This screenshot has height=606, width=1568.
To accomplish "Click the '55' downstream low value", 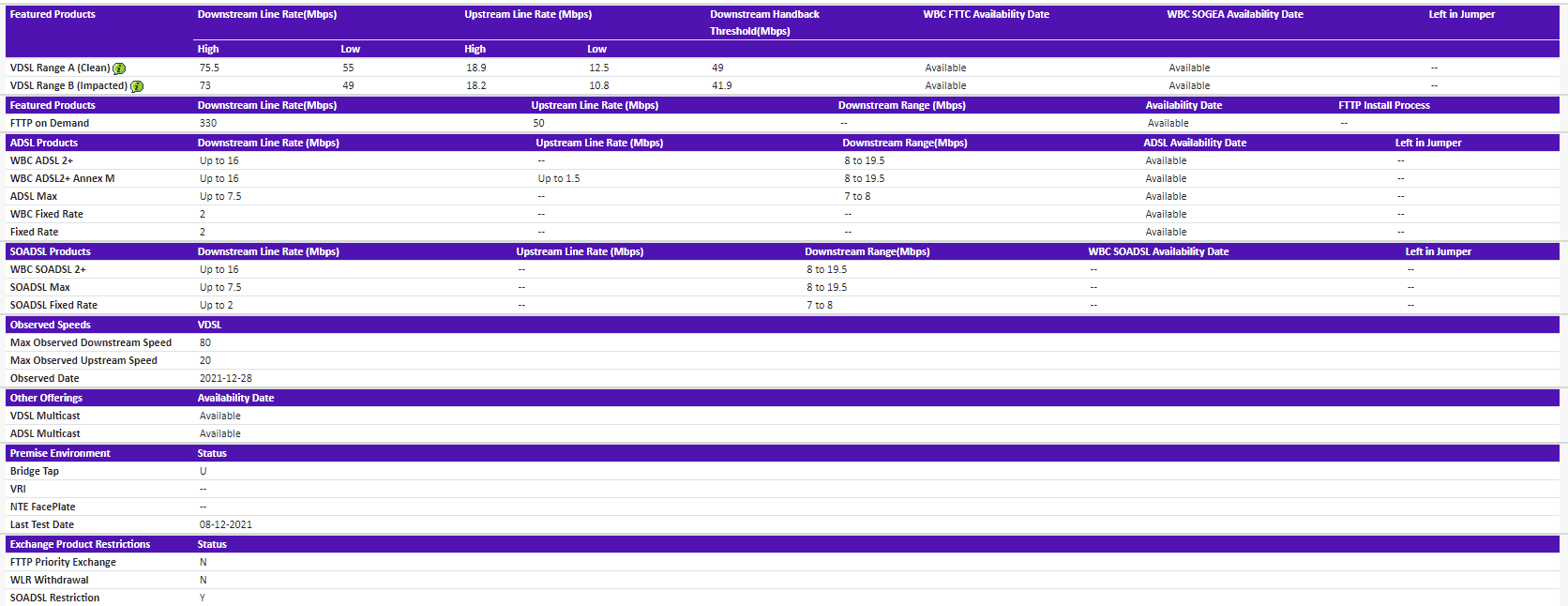I will coord(348,68).
